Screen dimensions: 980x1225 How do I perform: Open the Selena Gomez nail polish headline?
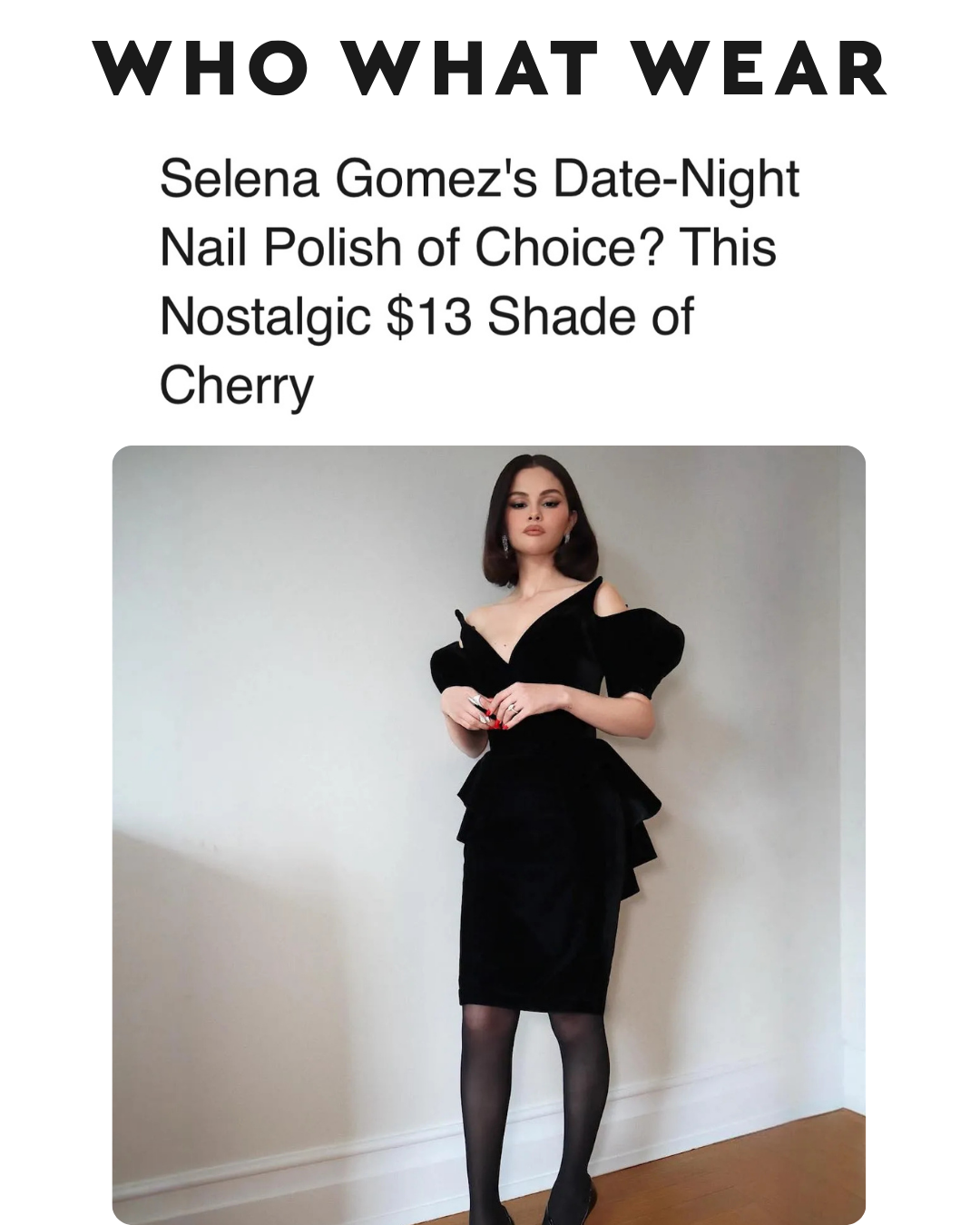[479, 282]
